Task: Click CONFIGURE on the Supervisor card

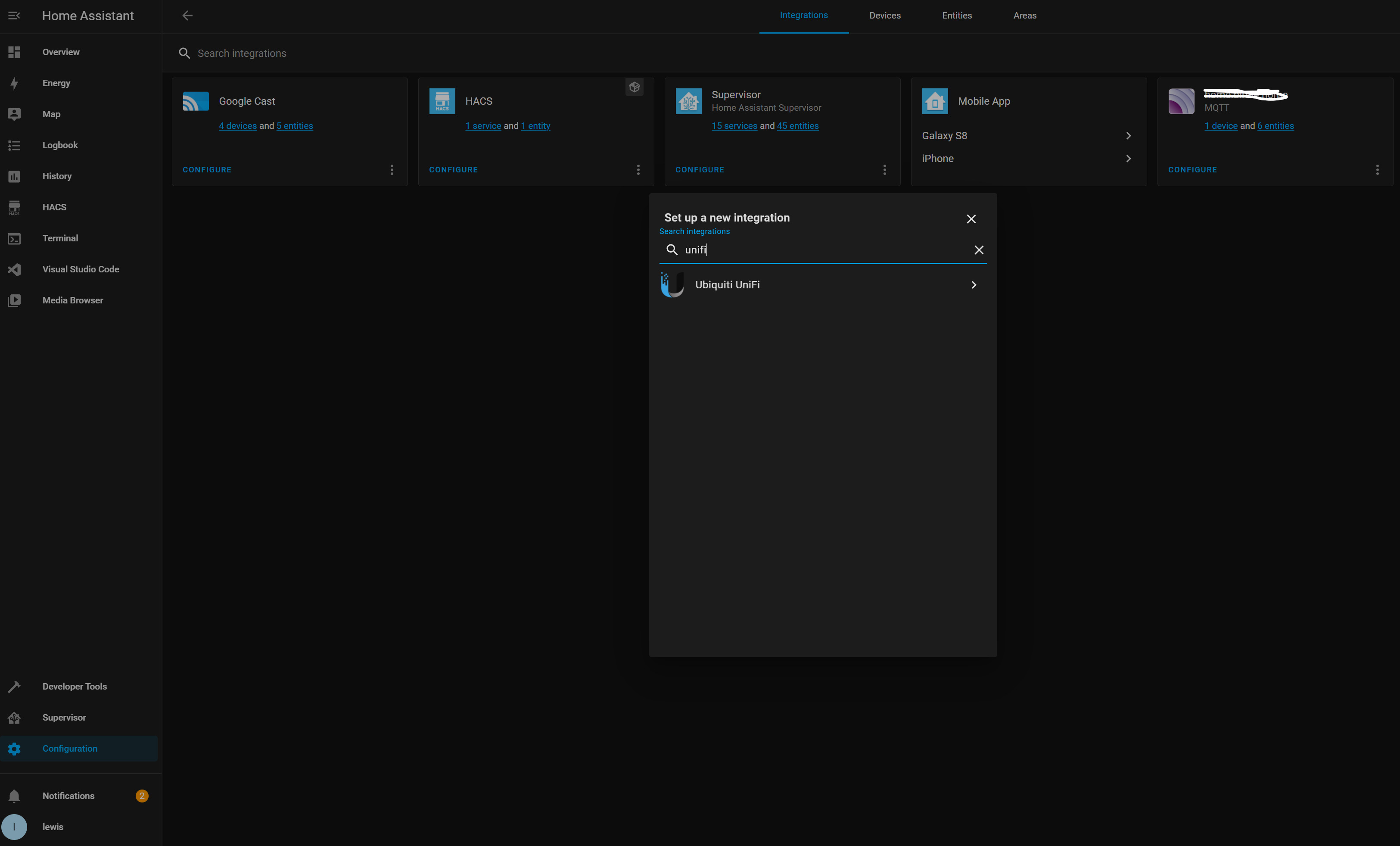Action: pos(700,170)
